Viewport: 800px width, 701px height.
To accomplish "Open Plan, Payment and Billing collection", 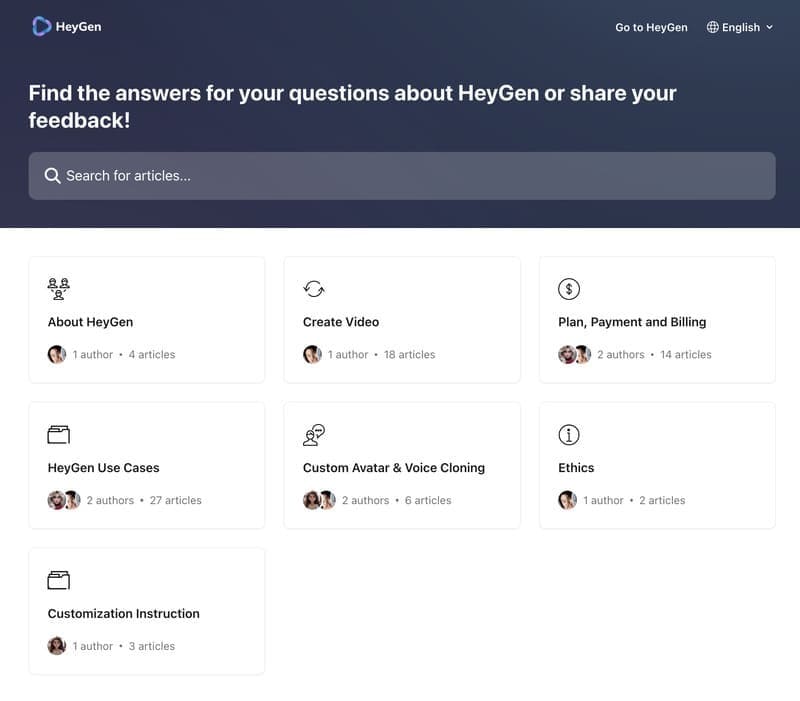I will coord(657,320).
